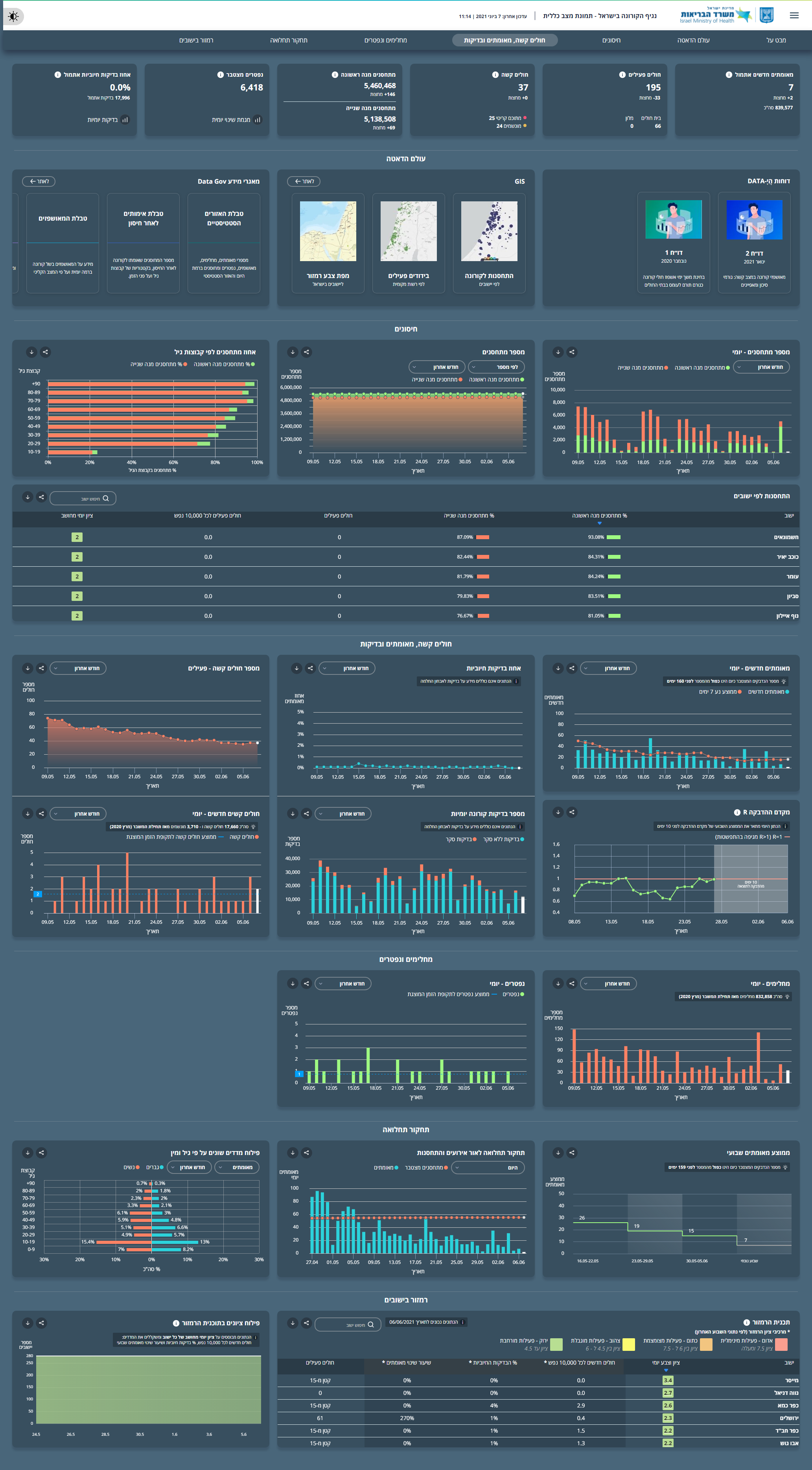The width and height of the screenshot is (812, 1470).
Task: Click info icon beside חולים קשה card
Action: tap(495, 75)
